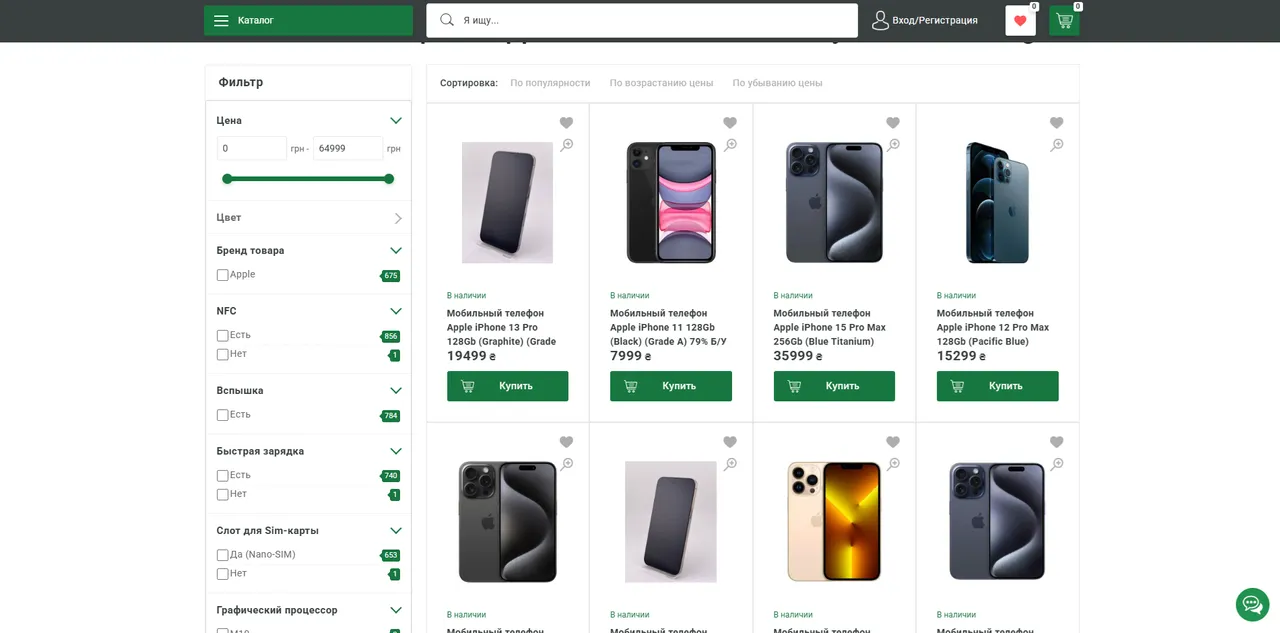Screen dimensions: 1280x633
Task: Add iPhone 15 Pro Max Blue Titanium to favorites
Action: [893, 123]
